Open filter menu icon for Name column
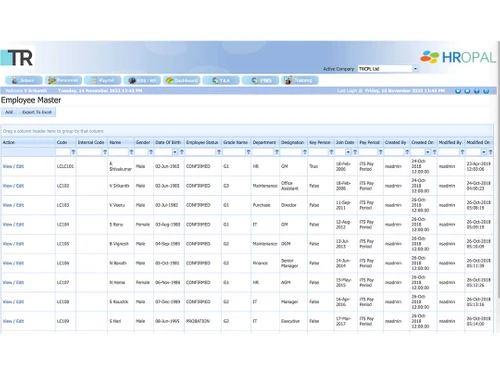 click(131, 152)
